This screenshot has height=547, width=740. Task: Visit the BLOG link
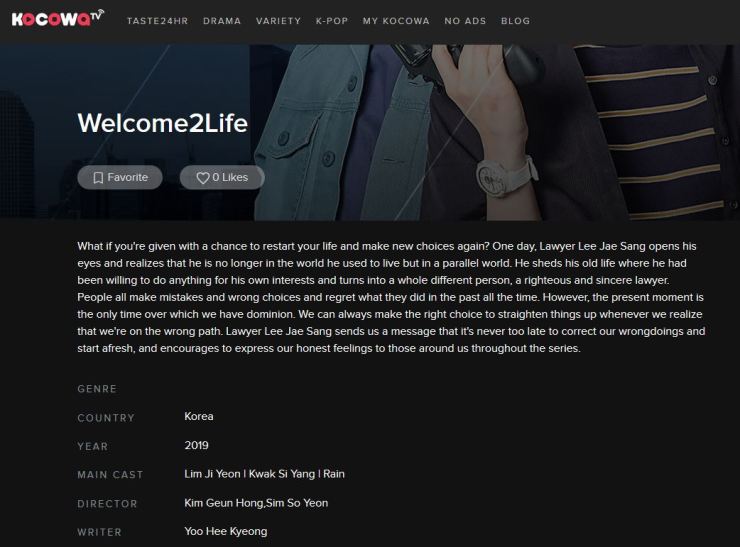[516, 21]
